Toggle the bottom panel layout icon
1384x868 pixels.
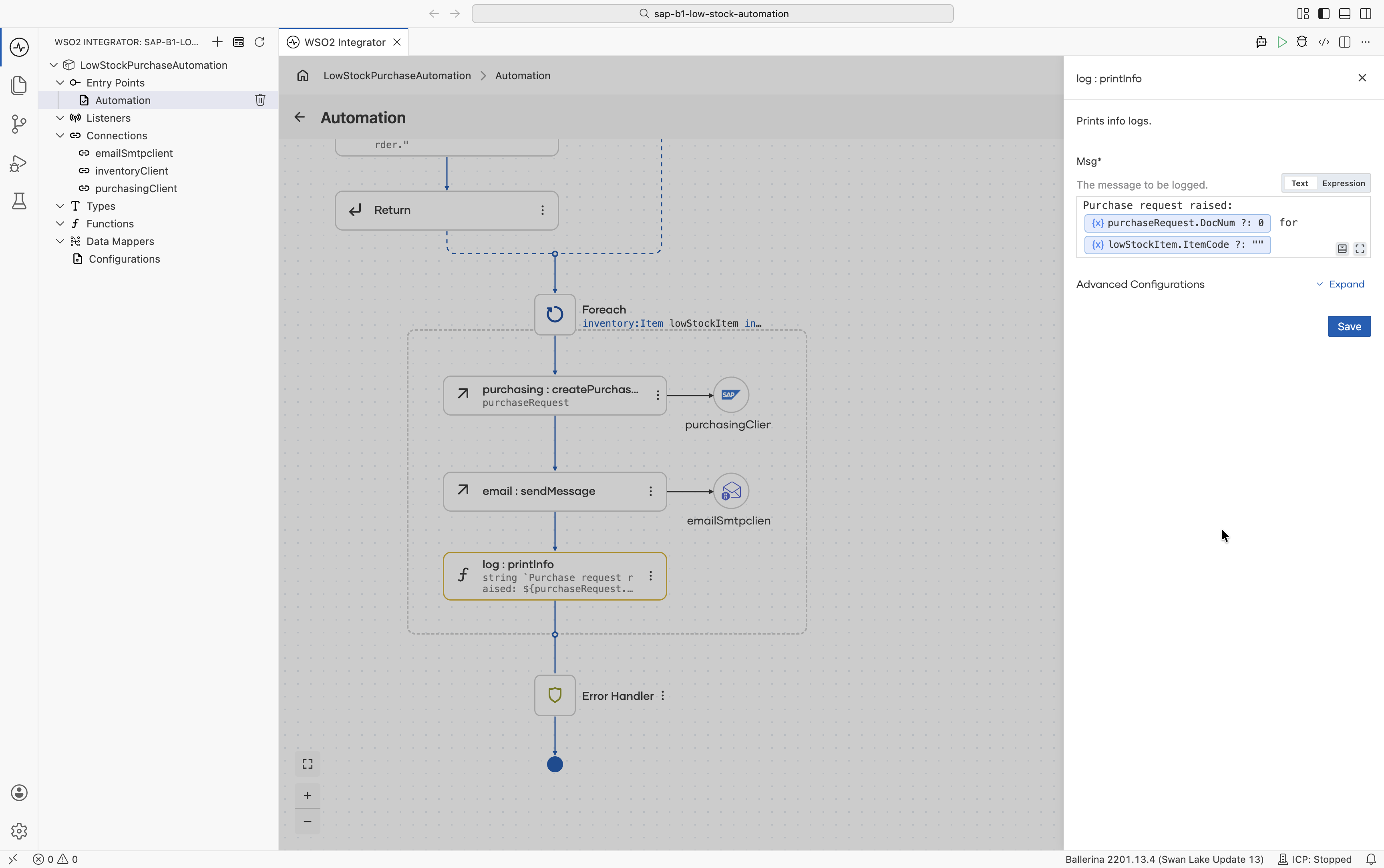click(1344, 14)
